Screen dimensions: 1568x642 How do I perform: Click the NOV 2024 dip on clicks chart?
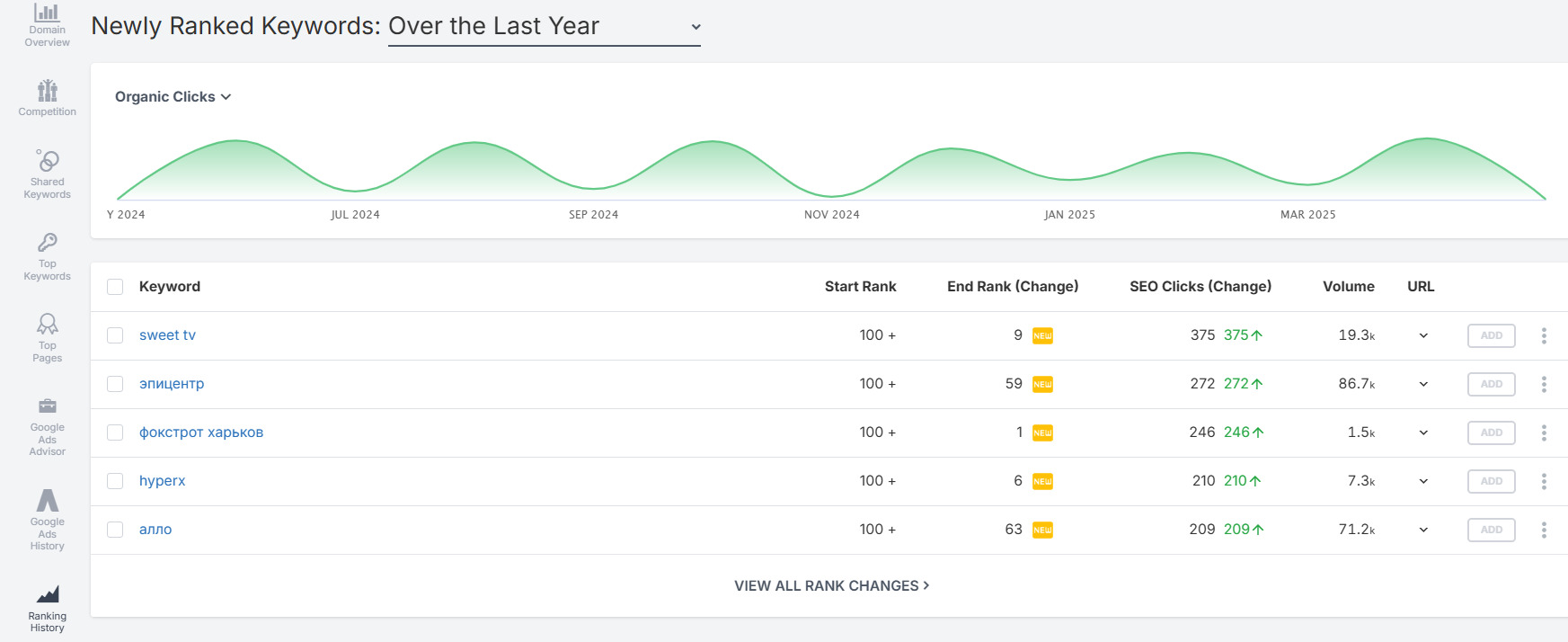832,195
